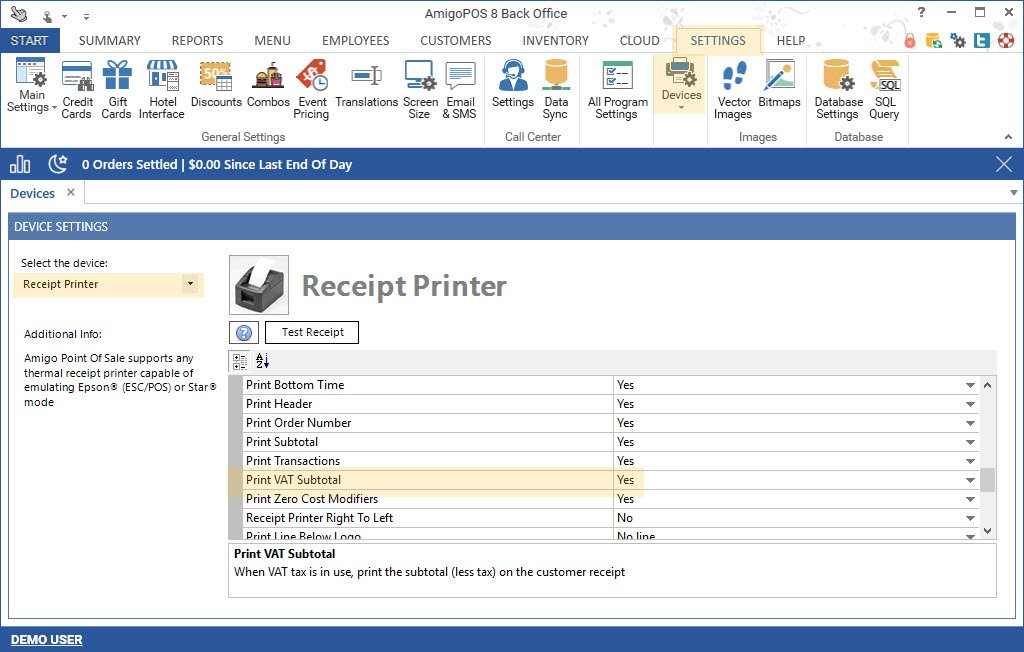1024x652 pixels.
Task: Open the Vector Images settings
Action: 733,88
